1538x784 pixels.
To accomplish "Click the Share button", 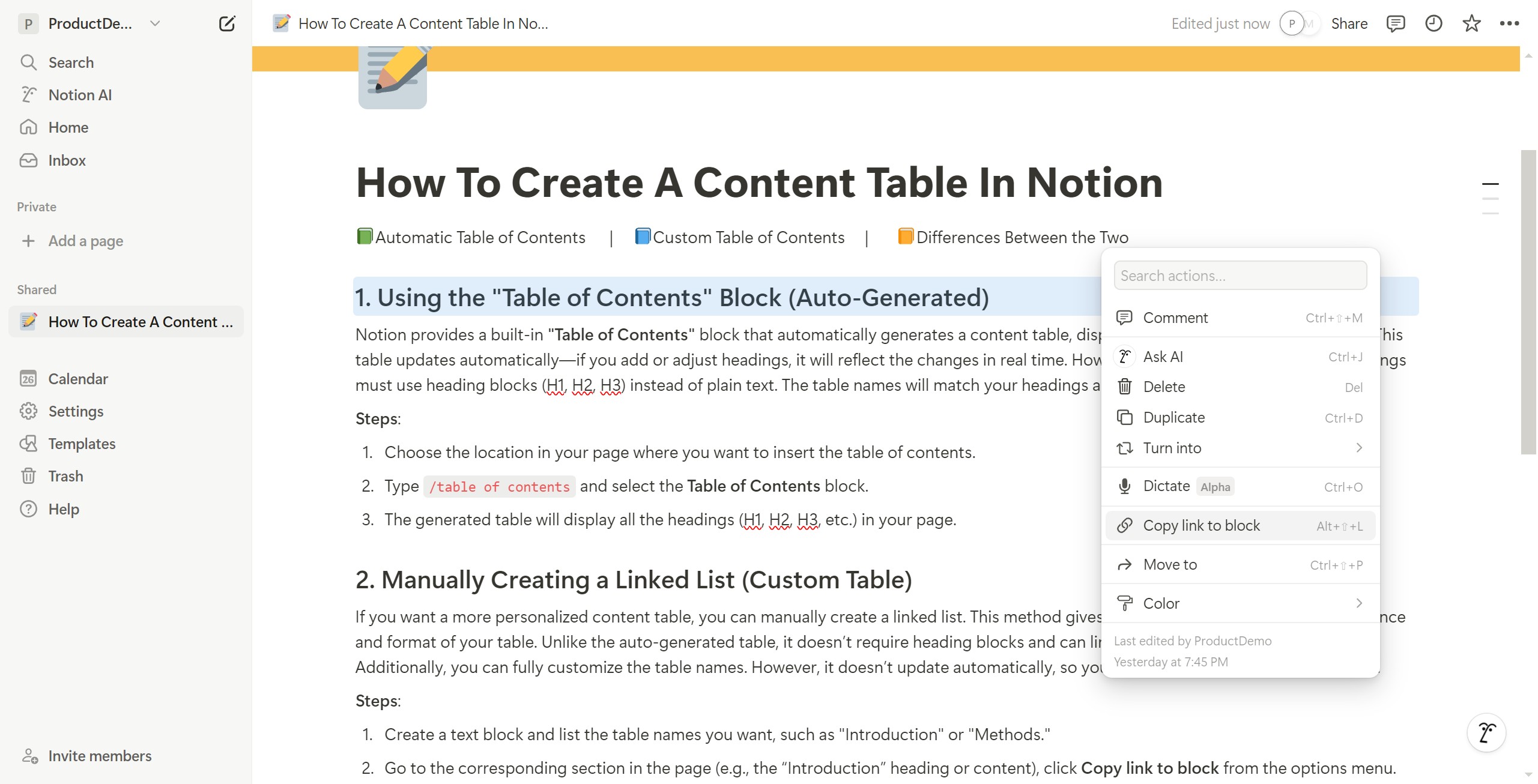I will [1349, 23].
